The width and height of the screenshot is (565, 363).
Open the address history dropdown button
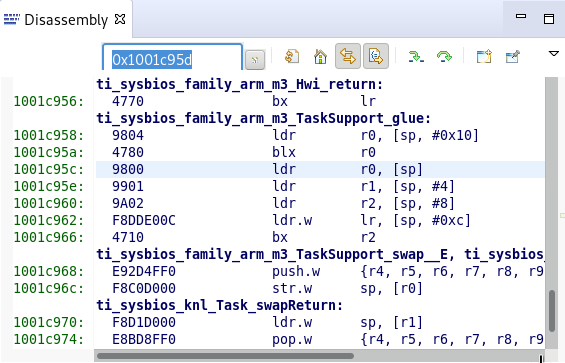point(255,60)
